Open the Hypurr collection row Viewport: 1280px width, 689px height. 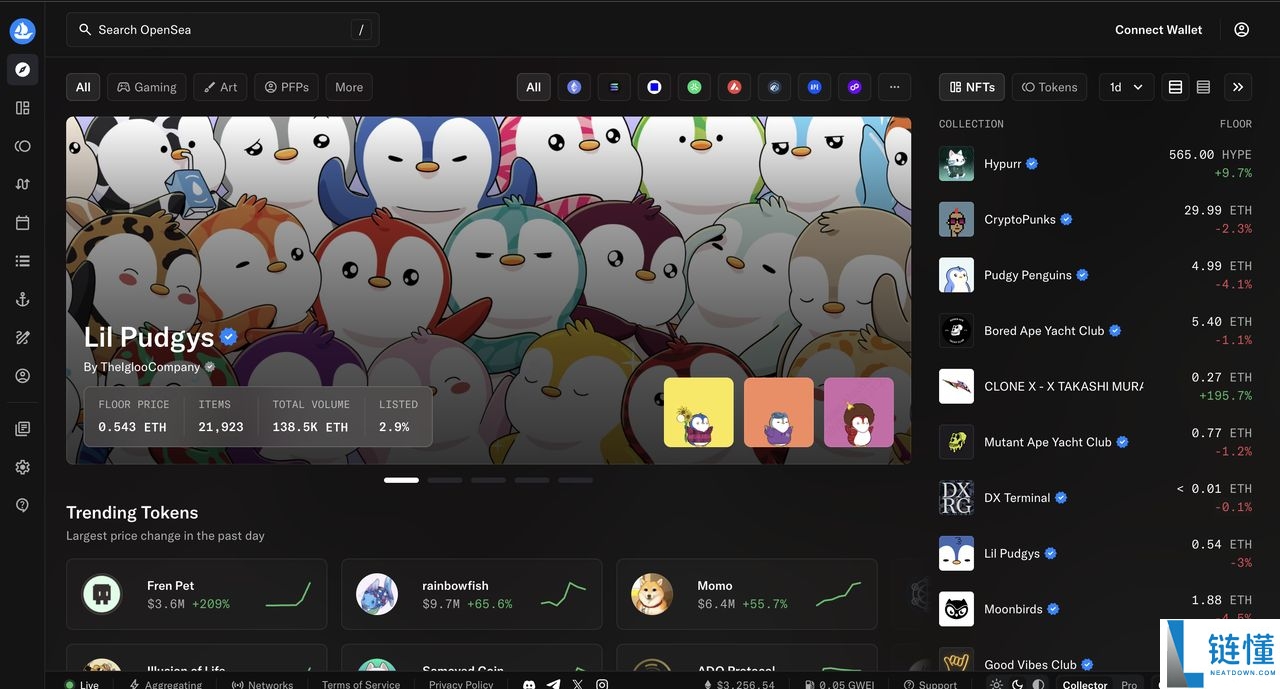pos(1095,164)
